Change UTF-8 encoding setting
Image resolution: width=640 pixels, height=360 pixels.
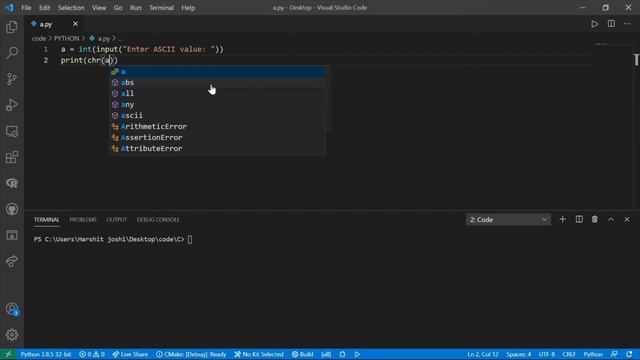pyautogui.click(x=547, y=354)
